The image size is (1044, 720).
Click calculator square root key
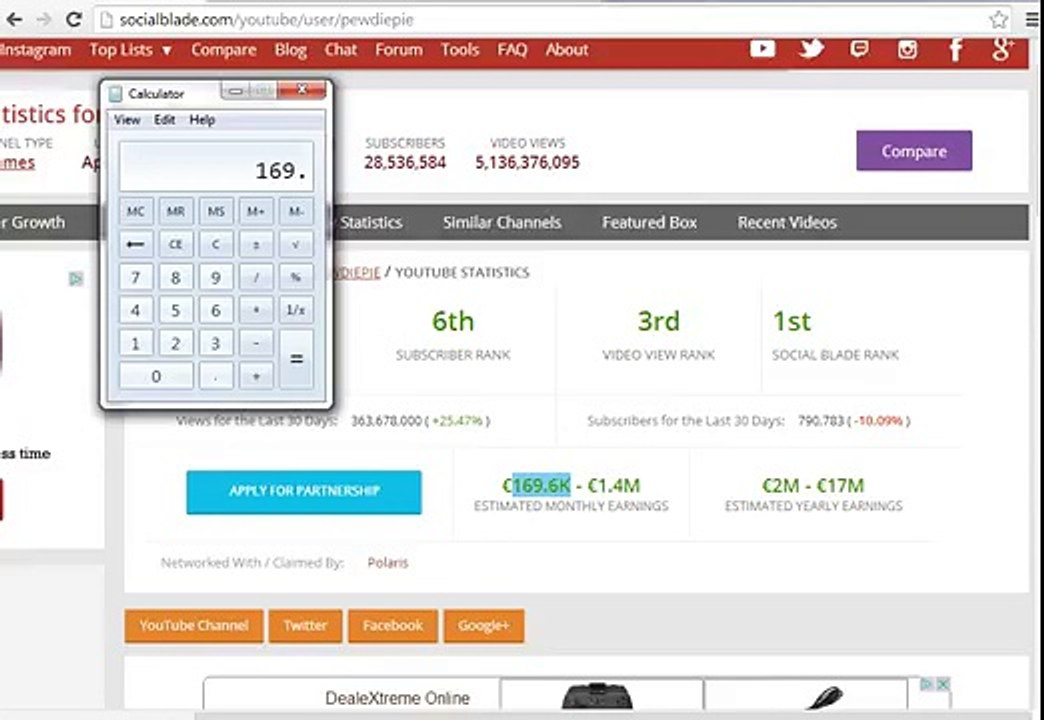[296, 244]
